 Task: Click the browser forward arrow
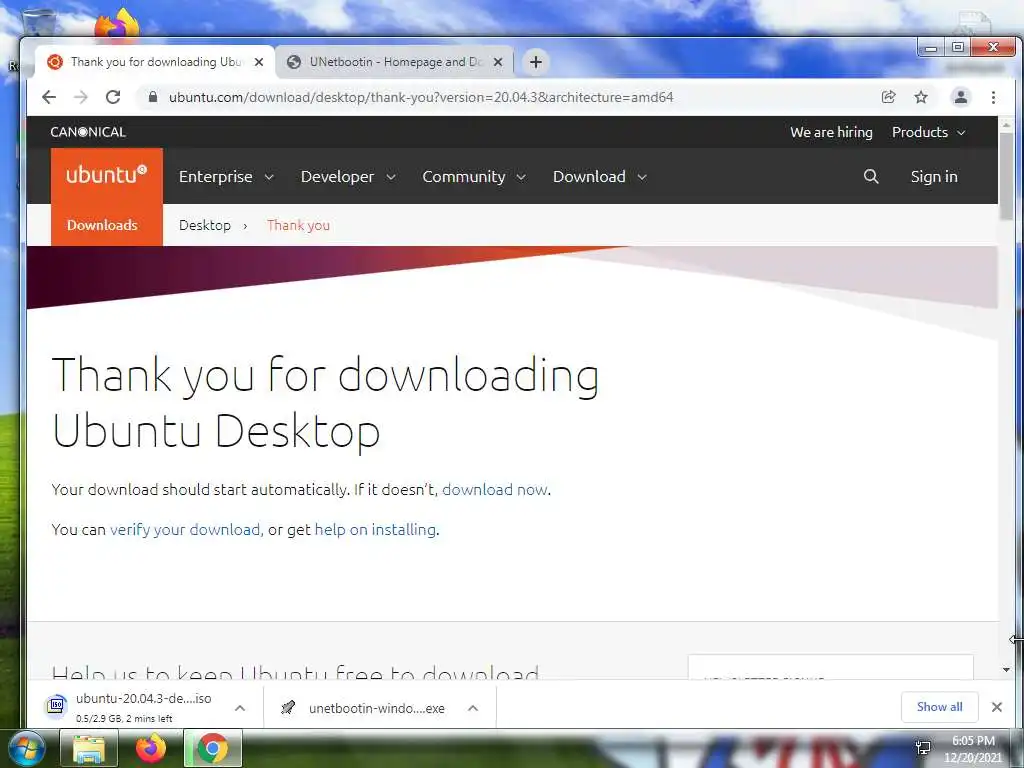click(81, 97)
